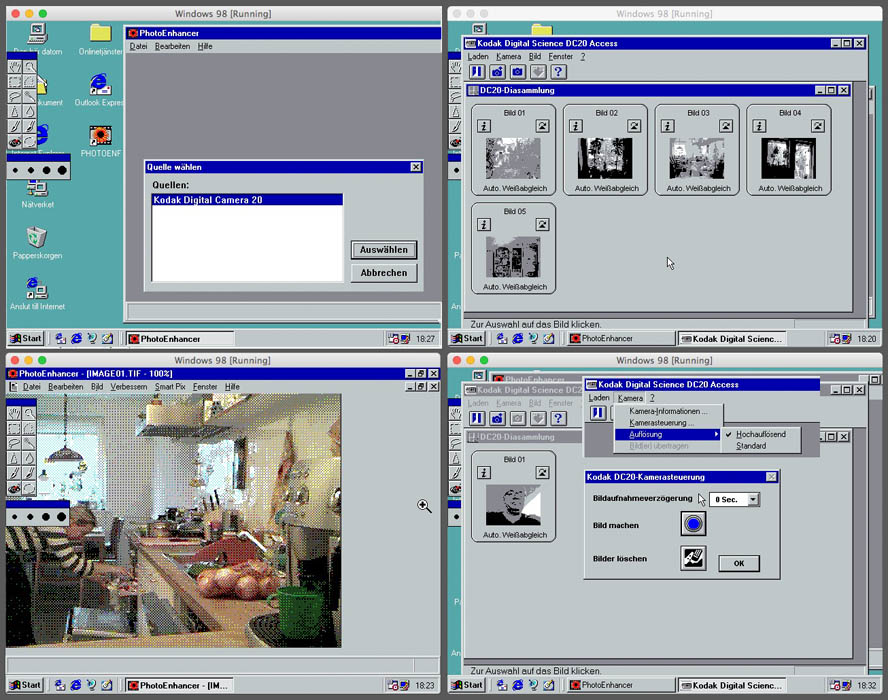The width and height of the screenshot is (888, 700).
Task: Open the Anslut till Internet desktop icon
Action: pos(37,294)
